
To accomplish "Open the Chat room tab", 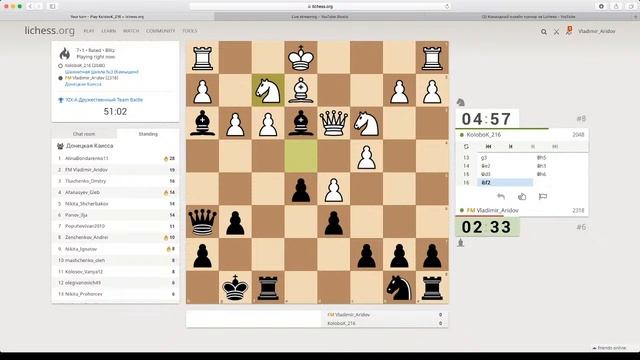I will tap(84, 134).
